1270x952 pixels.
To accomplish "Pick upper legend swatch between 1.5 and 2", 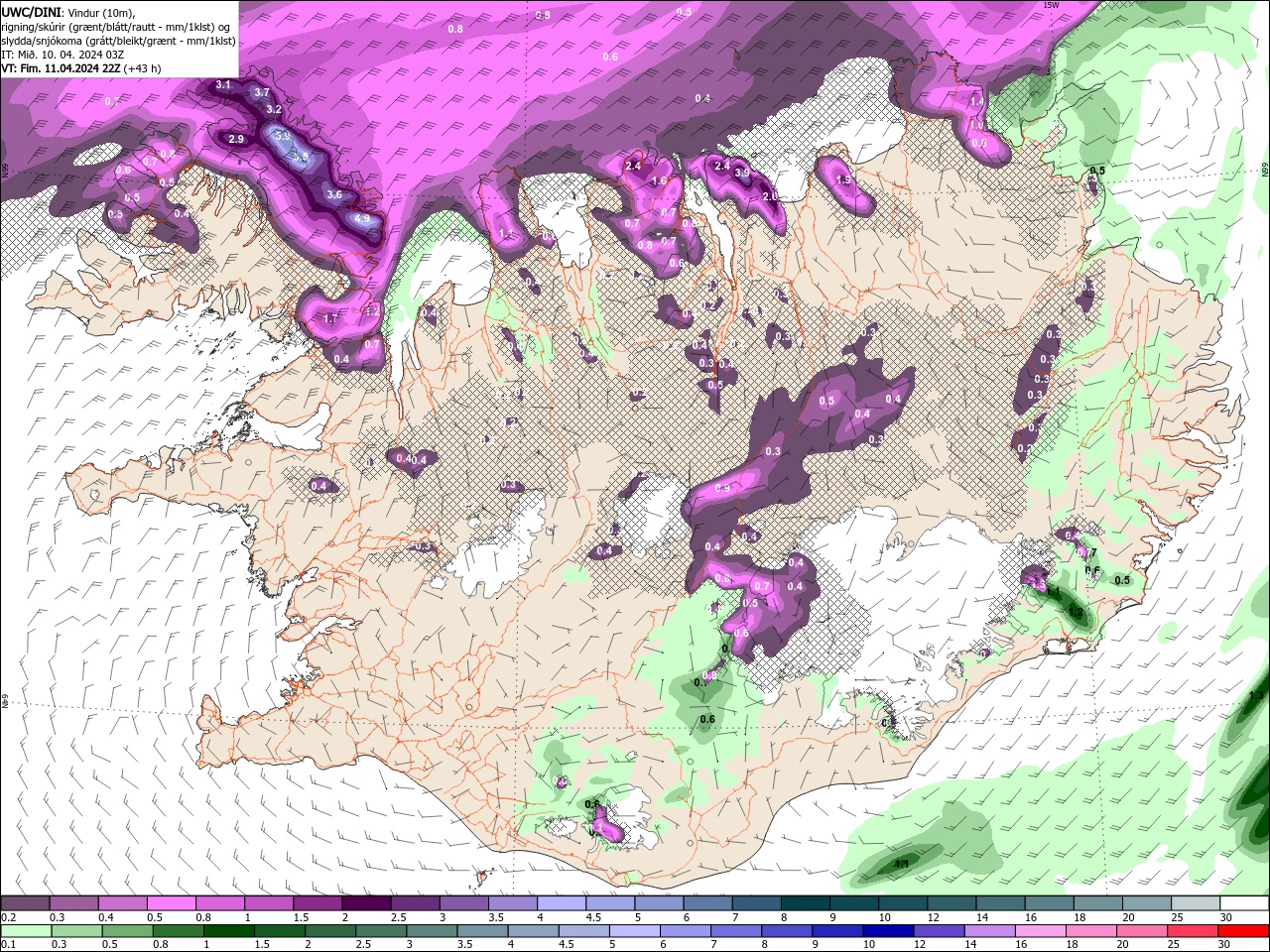I will (x=317, y=902).
